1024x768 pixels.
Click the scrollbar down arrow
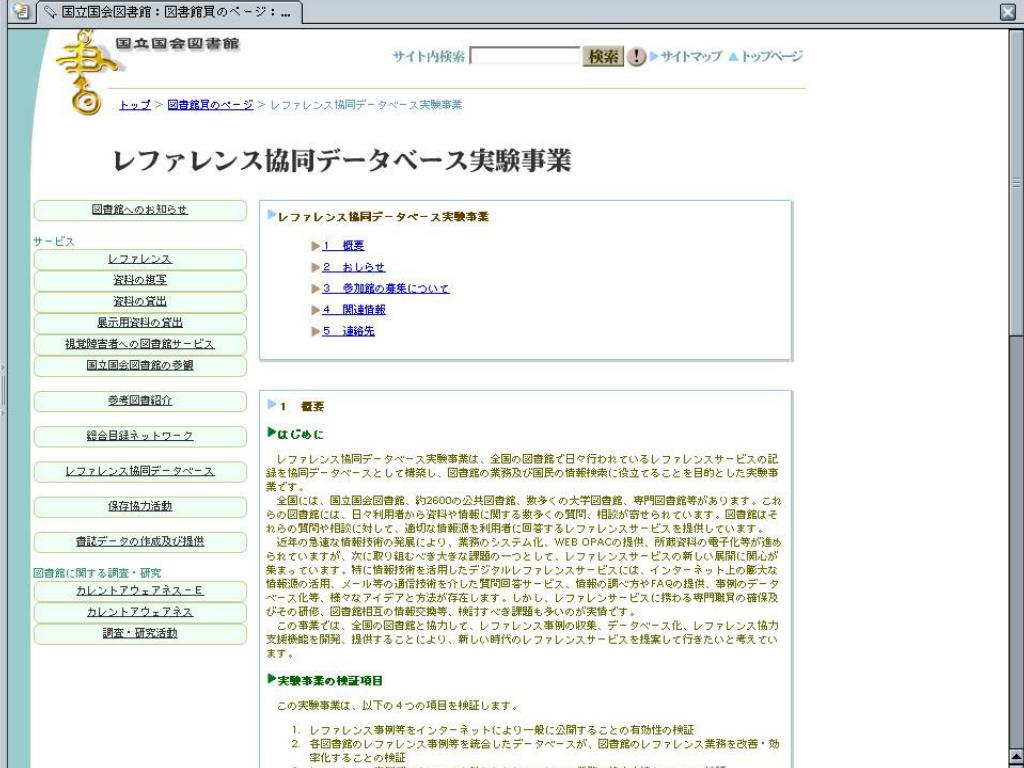(1016, 757)
